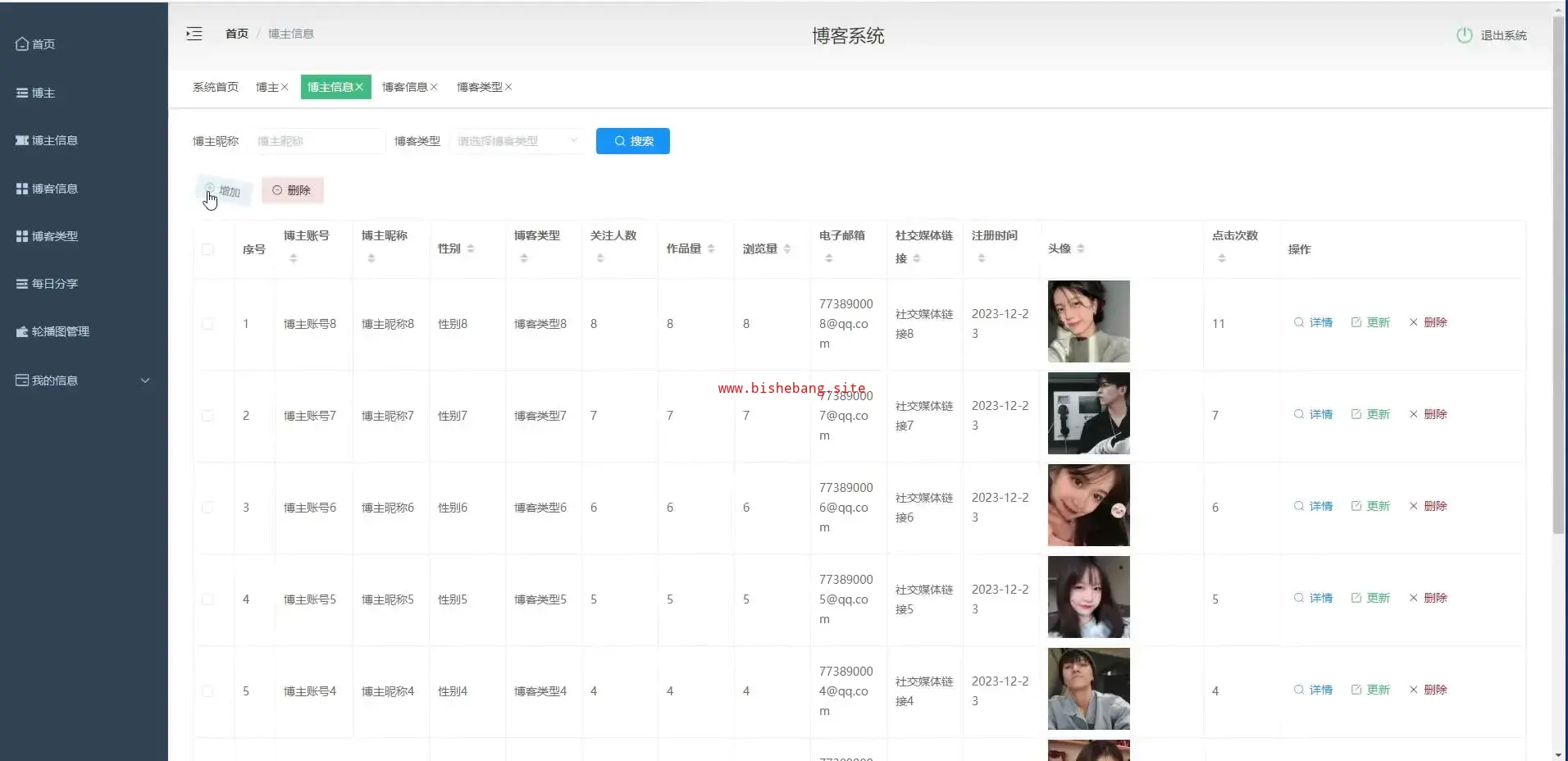Sort the table by 性别 column
The image size is (1568, 761).
(x=470, y=248)
